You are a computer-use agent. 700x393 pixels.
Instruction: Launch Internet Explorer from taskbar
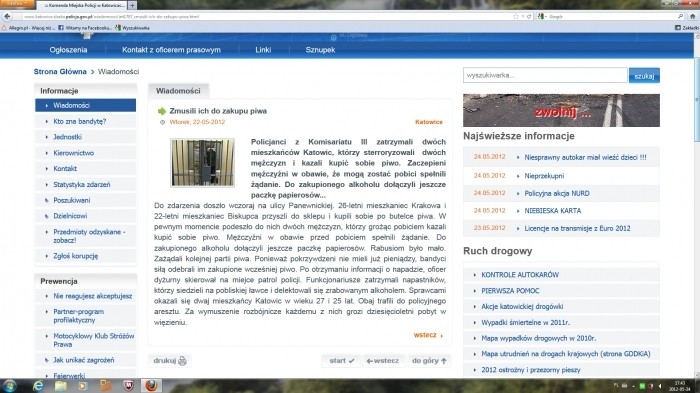39,385
